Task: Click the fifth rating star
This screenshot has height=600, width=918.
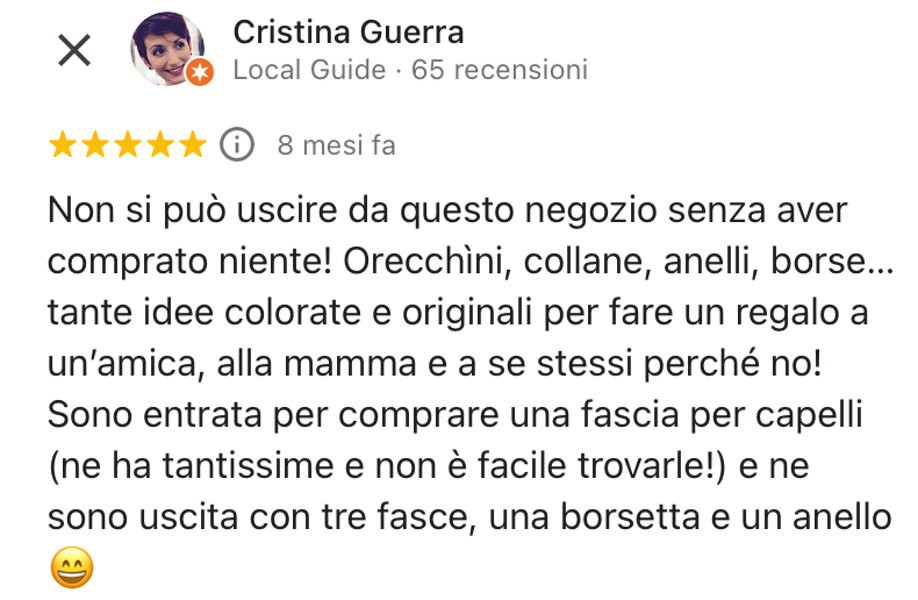Action: click(190, 146)
